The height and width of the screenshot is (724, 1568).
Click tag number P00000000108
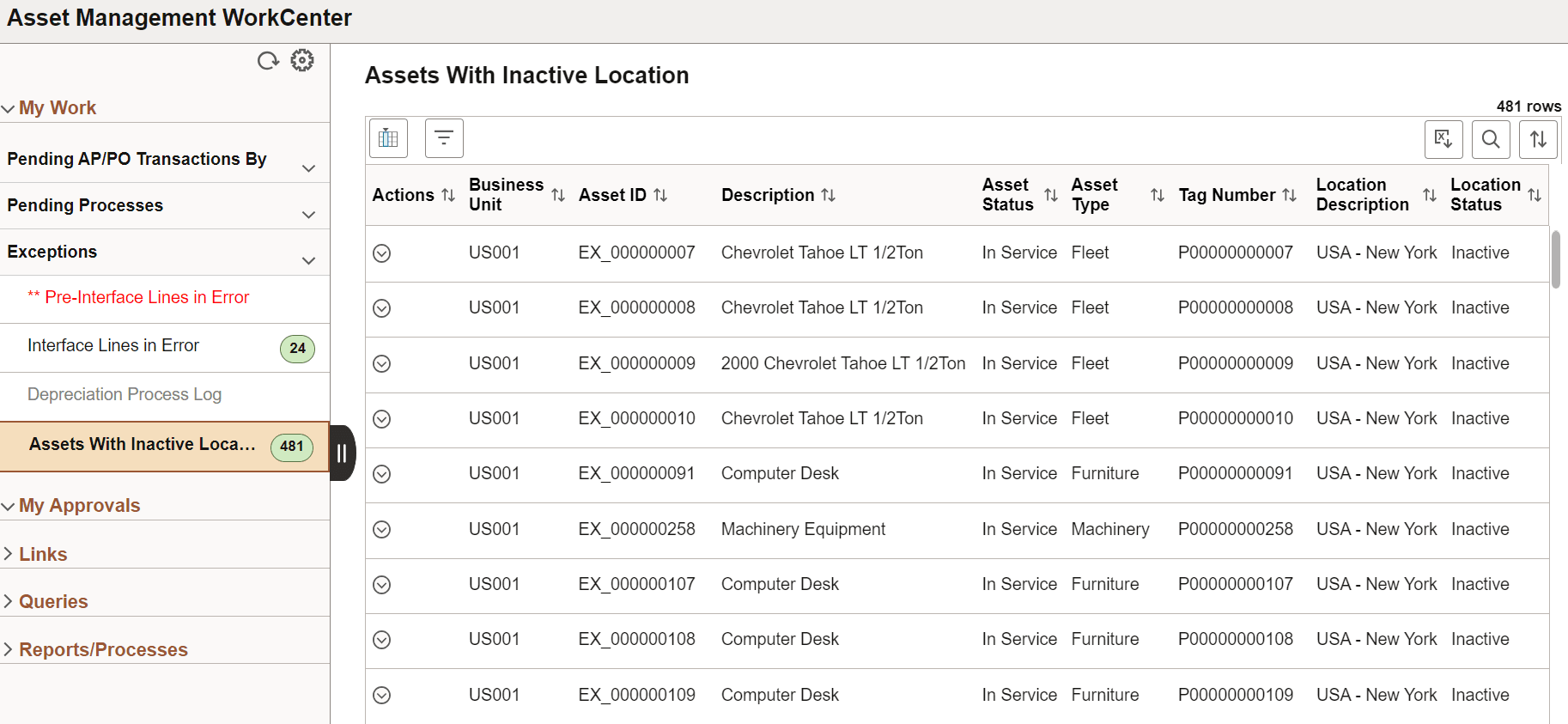tap(1235, 639)
